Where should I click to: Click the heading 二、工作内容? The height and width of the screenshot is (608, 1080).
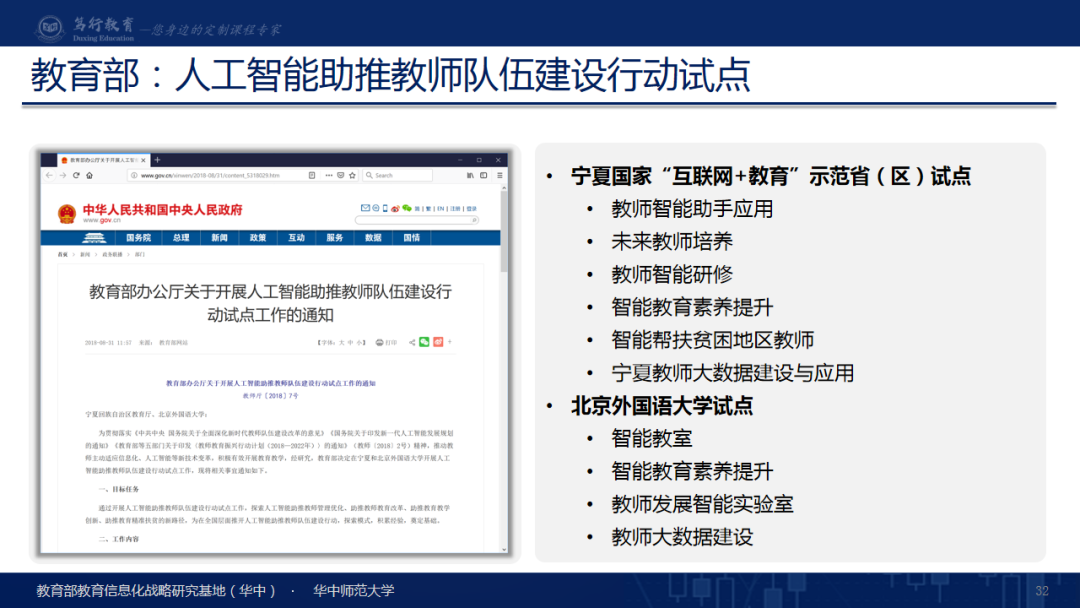pyautogui.click(x=118, y=539)
